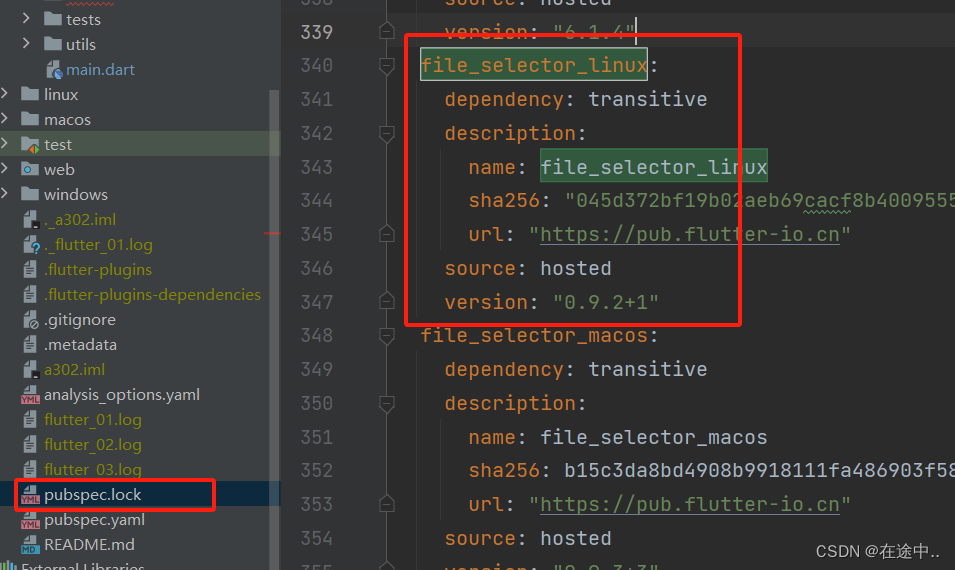Select .flutter-plugins-dependencies file name

[152, 294]
